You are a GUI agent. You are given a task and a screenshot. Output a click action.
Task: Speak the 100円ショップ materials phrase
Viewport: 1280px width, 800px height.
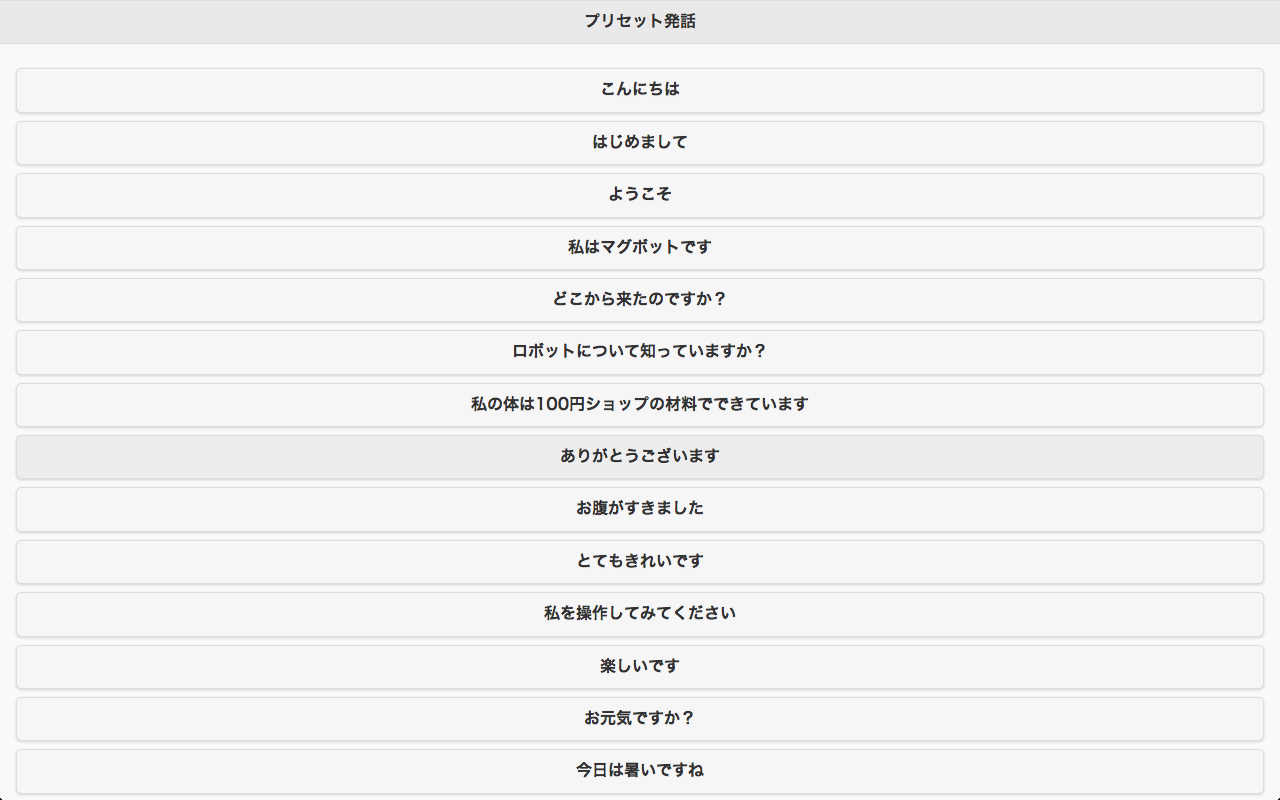tap(640, 405)
